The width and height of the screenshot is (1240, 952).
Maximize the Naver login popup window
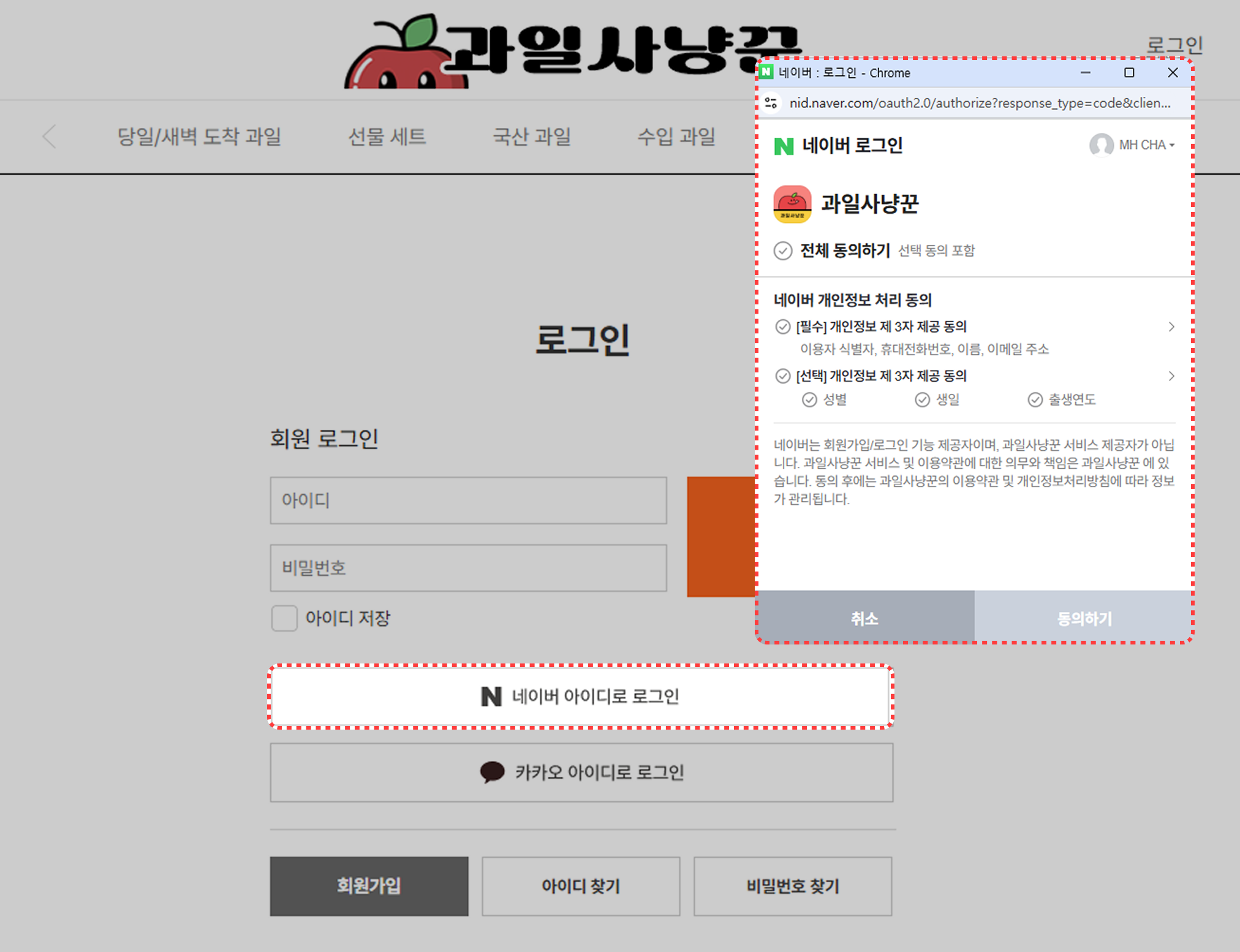(1129, 72)
